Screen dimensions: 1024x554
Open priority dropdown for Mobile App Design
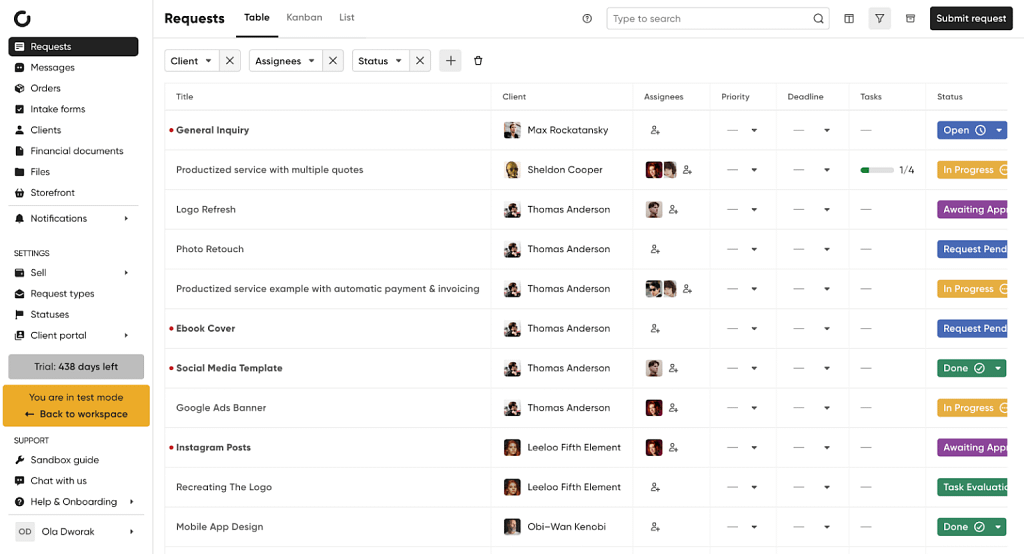coord(754,527)
